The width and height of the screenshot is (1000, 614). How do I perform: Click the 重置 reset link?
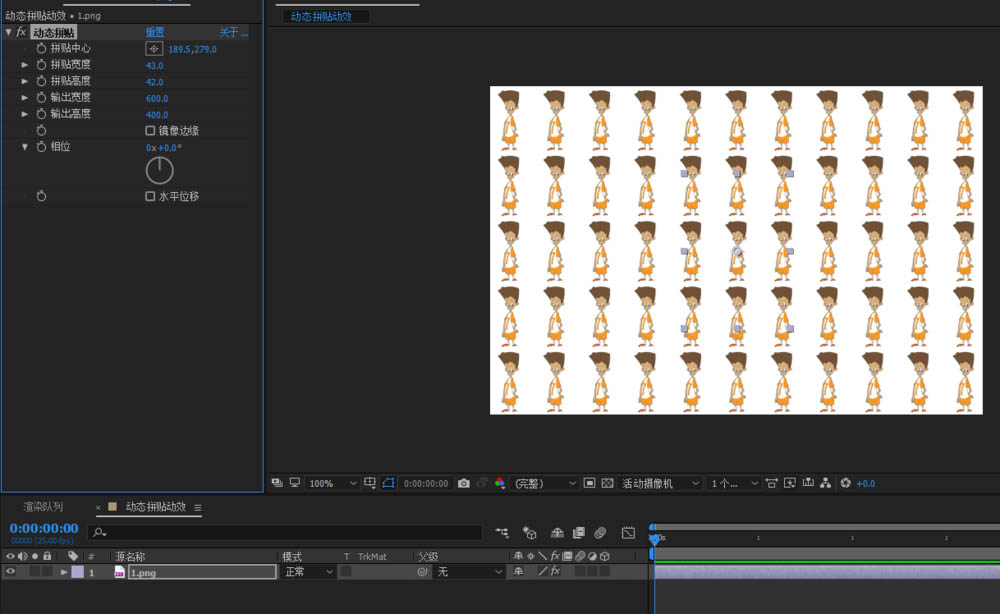[155, 33]
